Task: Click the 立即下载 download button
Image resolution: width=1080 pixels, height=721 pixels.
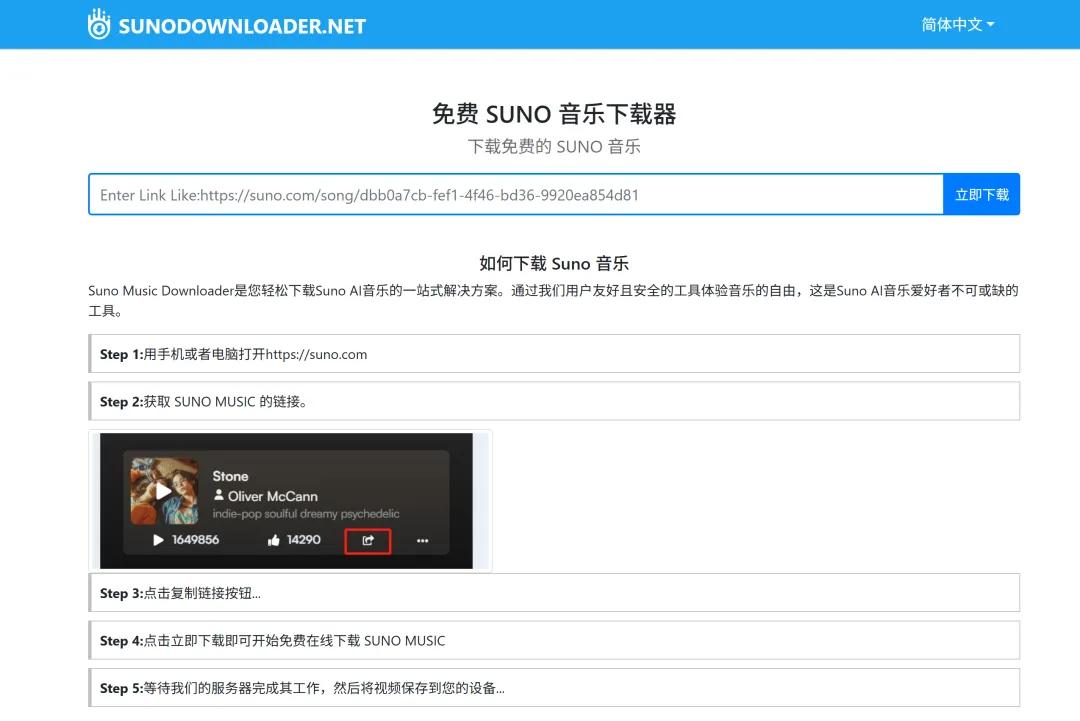Action: click(x=982, y=195)
